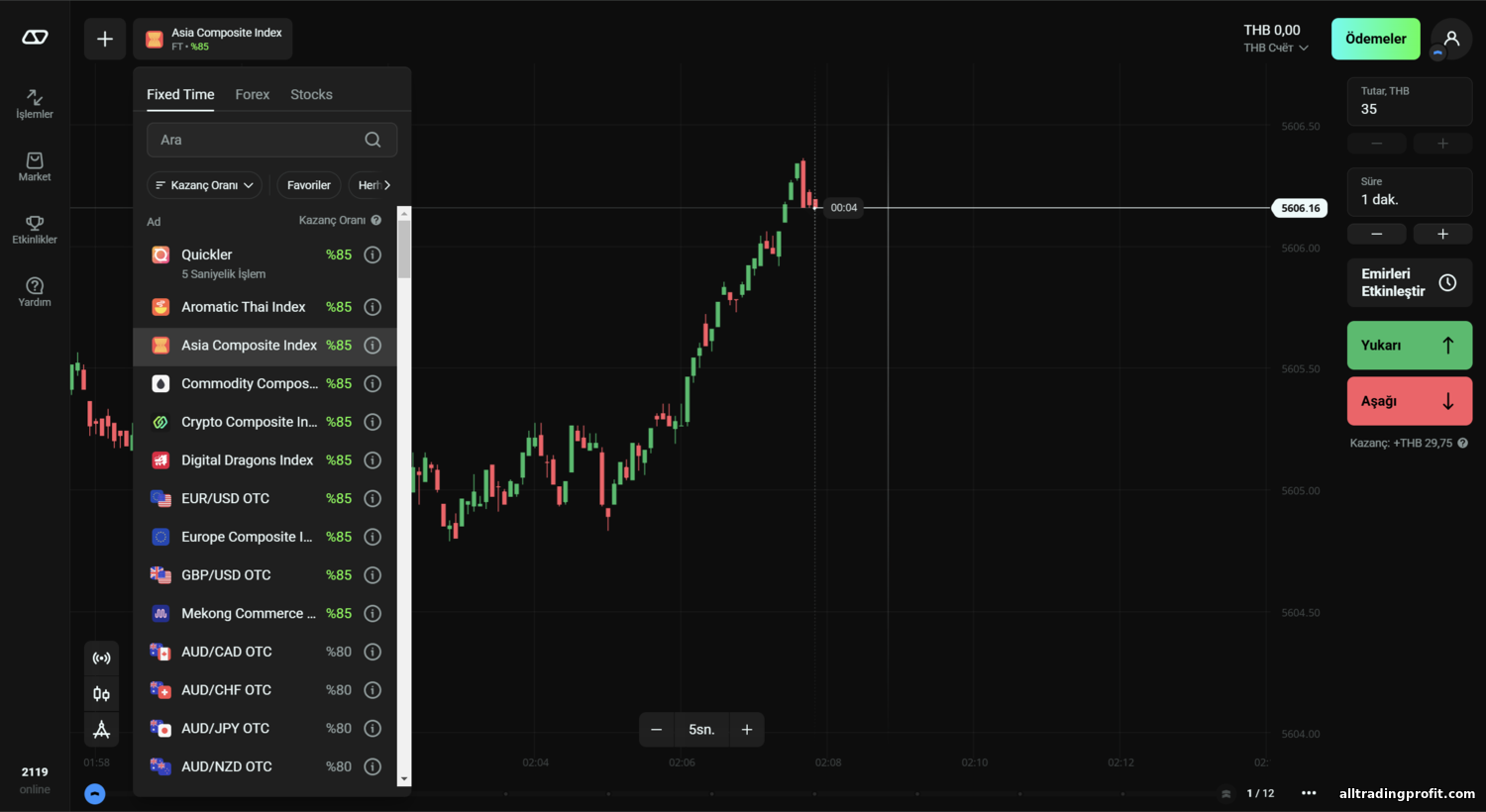
Task: Click the Ödemeler payments button
Action: coord(1376,39)
